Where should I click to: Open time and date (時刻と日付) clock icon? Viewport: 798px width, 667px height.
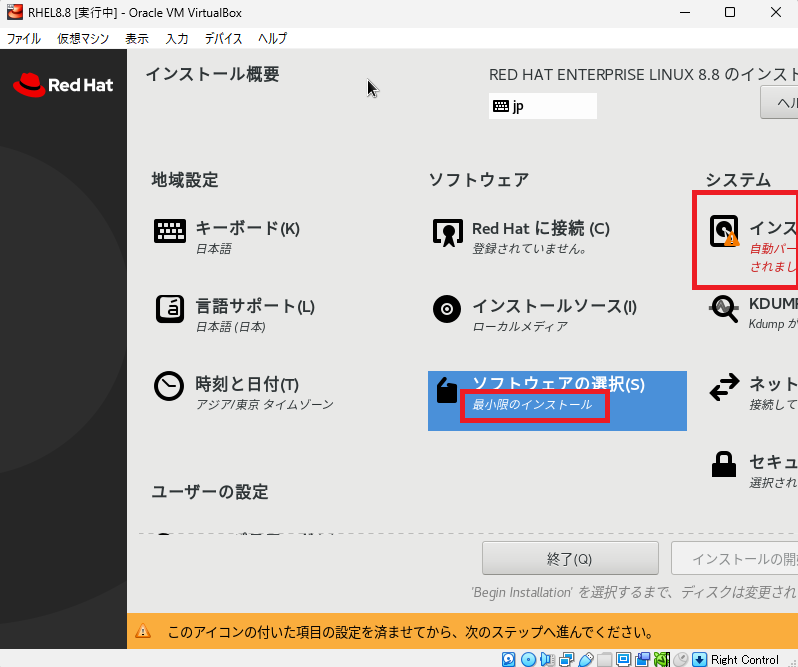pos(169,386)
